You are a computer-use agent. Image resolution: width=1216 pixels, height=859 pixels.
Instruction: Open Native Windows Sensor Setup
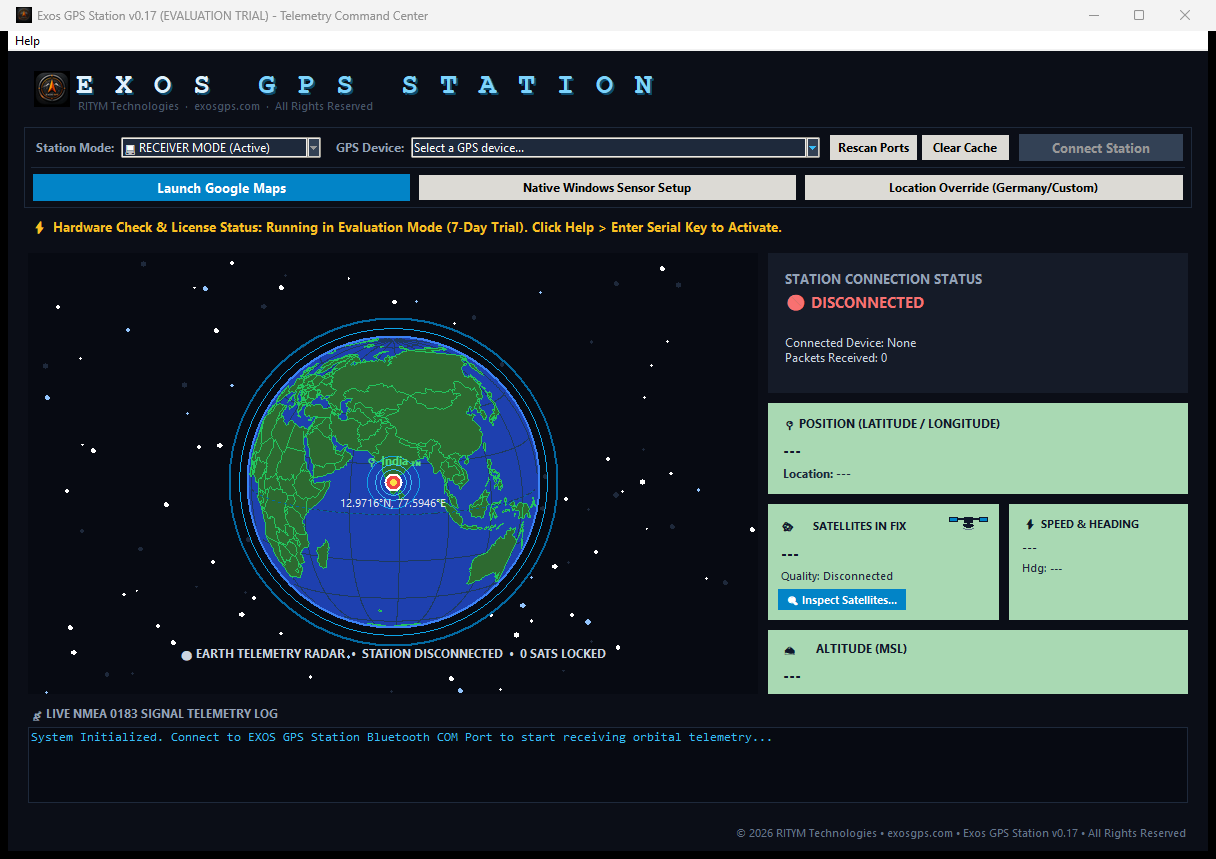tap(607, 188)
